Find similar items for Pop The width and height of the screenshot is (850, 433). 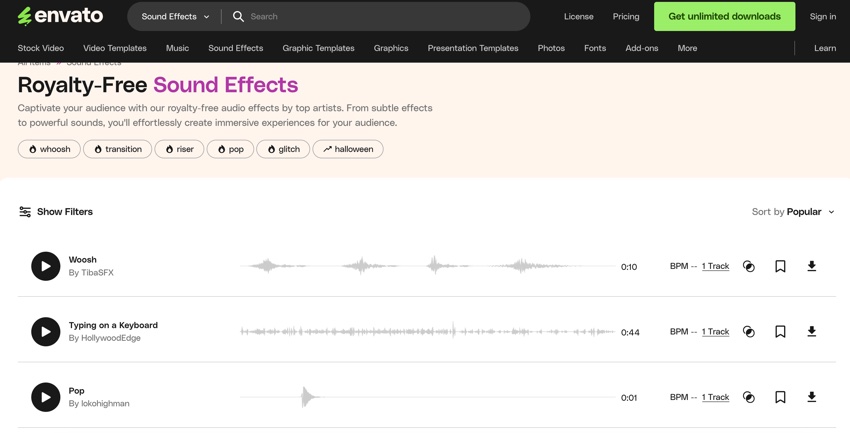point(749,397)
